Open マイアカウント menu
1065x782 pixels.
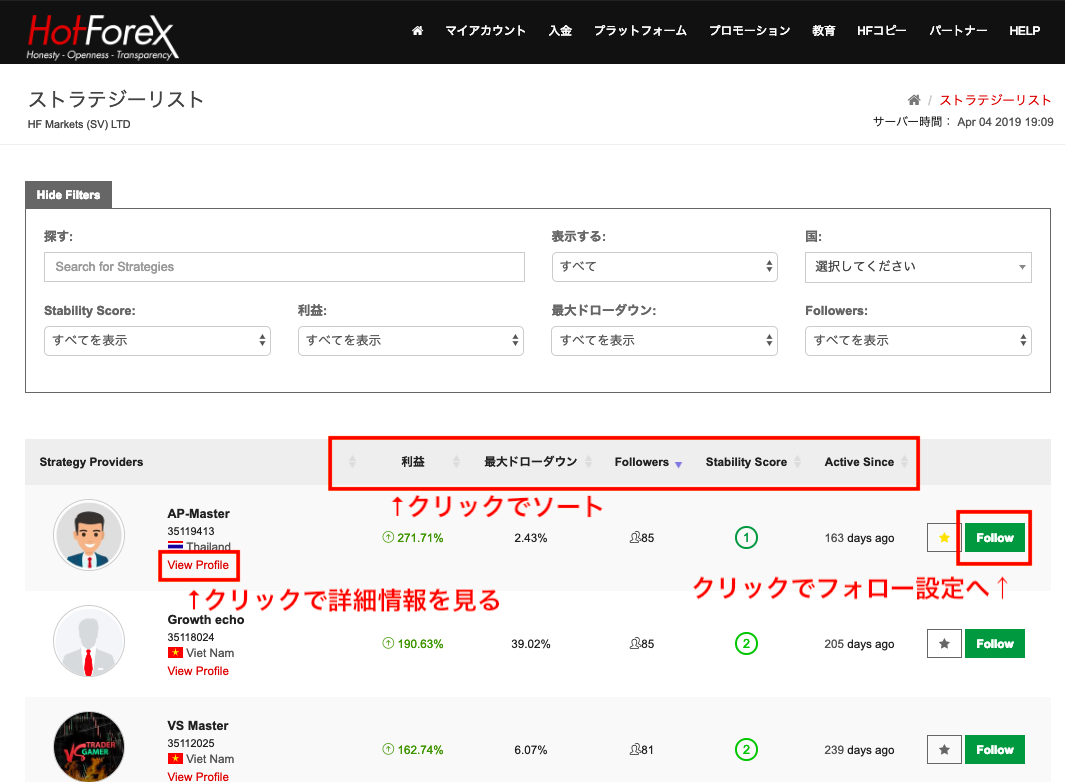(486, 31)
